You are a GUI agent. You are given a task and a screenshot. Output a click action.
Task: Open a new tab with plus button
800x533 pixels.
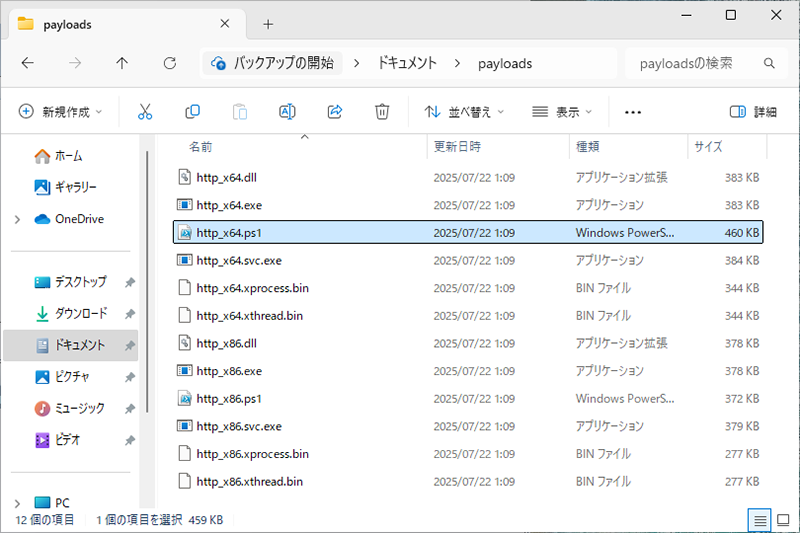pyautogui.click(x=268, y=24)
